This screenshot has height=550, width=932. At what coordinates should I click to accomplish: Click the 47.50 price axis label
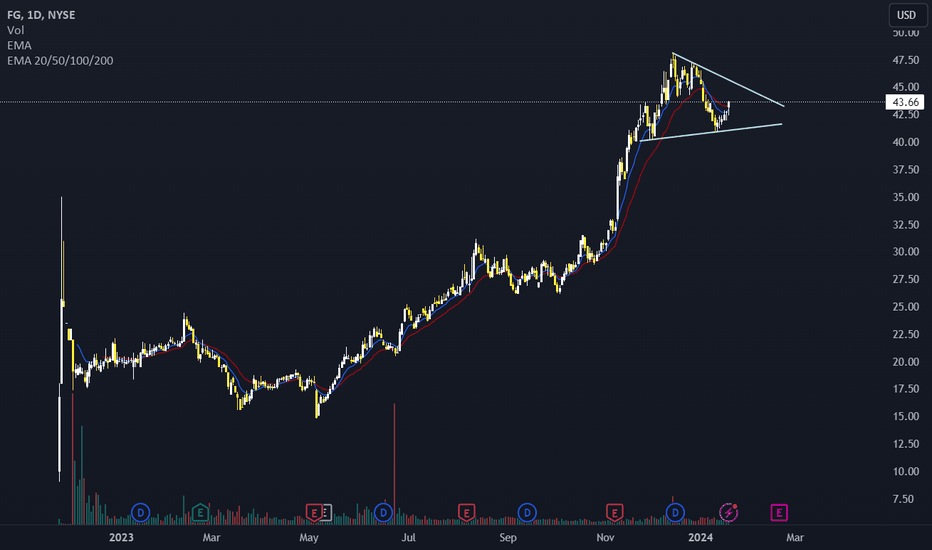906,60
